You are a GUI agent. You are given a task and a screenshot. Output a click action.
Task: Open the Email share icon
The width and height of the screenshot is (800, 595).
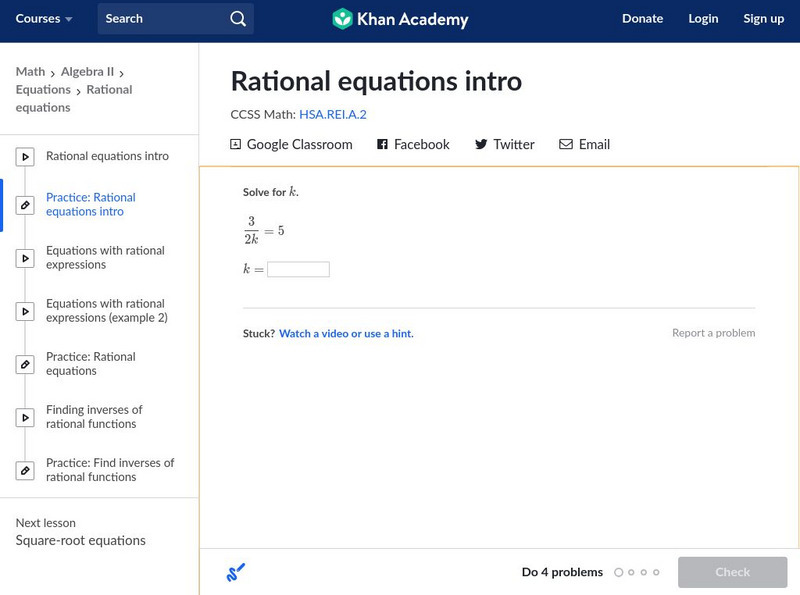pos(567,144)
